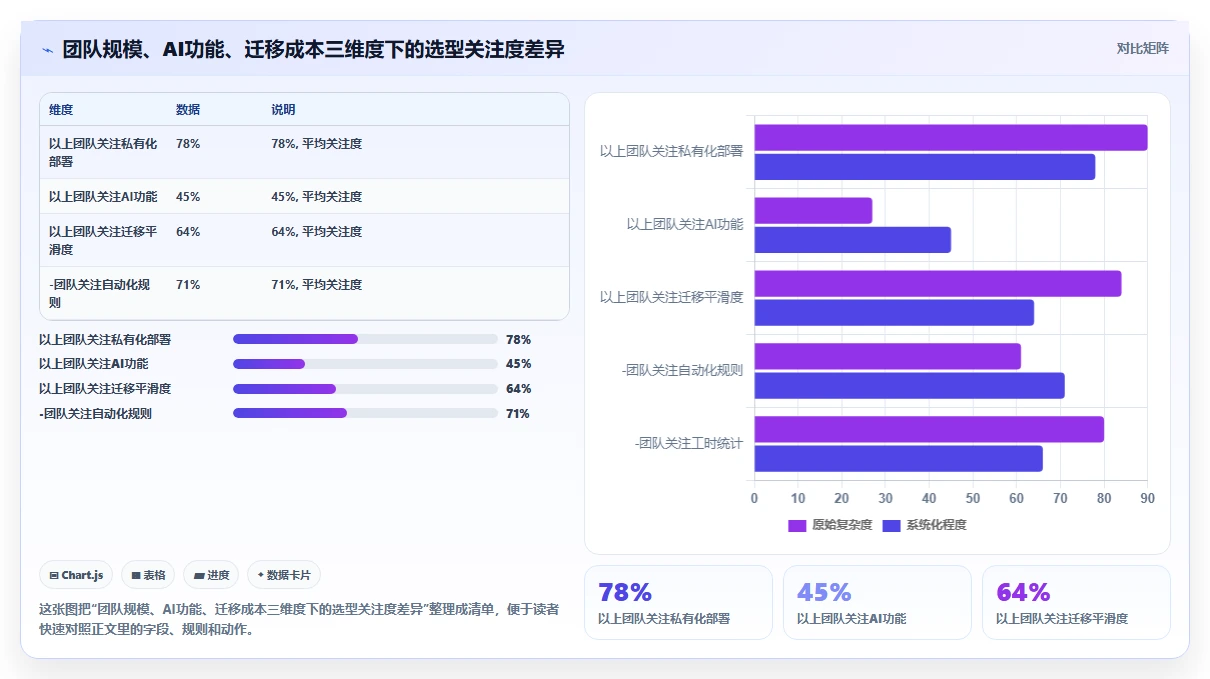Select the 数据卡片 tag
The height and width of the screenshot is (679, 1210).
tap(284, 575)
